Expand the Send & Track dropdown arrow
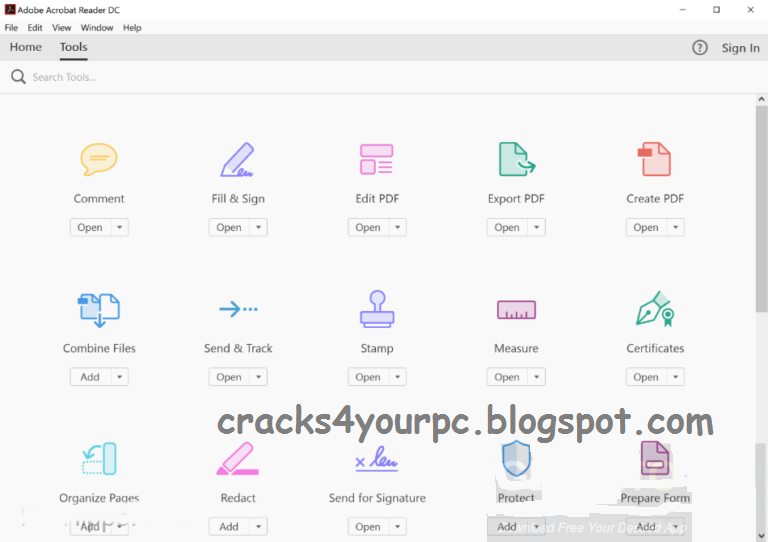The image size is (768, 542). (x=259, y=377)
